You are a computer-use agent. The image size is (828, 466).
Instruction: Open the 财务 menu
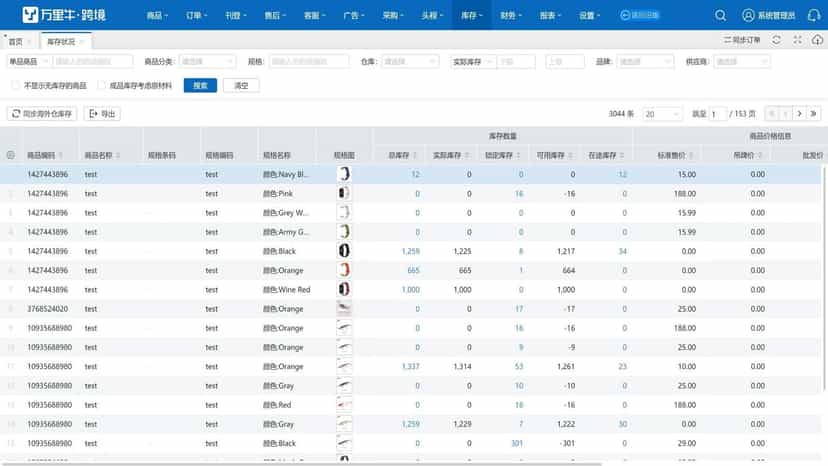pos(511,15)
